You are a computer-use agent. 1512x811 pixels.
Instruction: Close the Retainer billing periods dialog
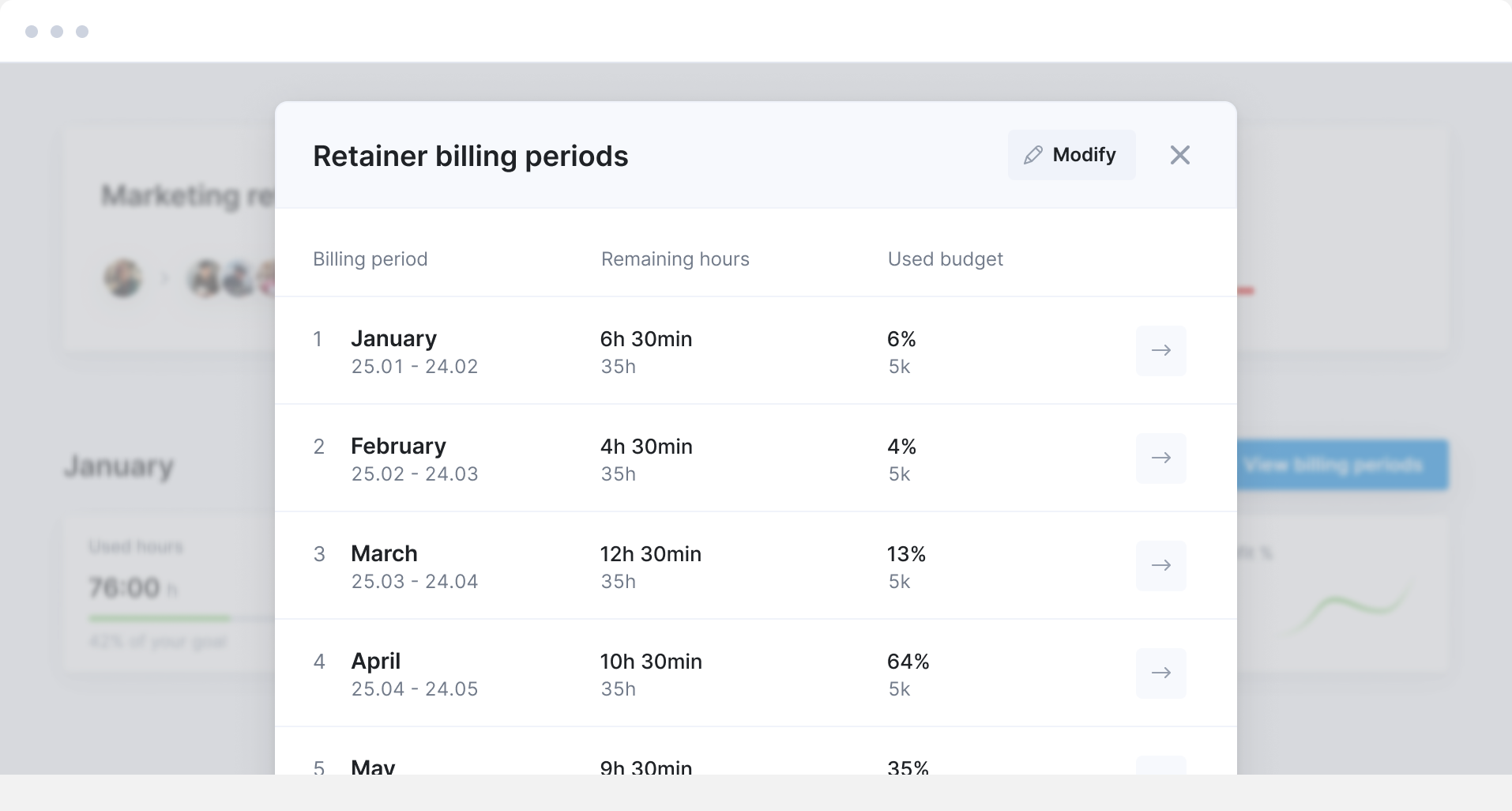coord(1179,155)
